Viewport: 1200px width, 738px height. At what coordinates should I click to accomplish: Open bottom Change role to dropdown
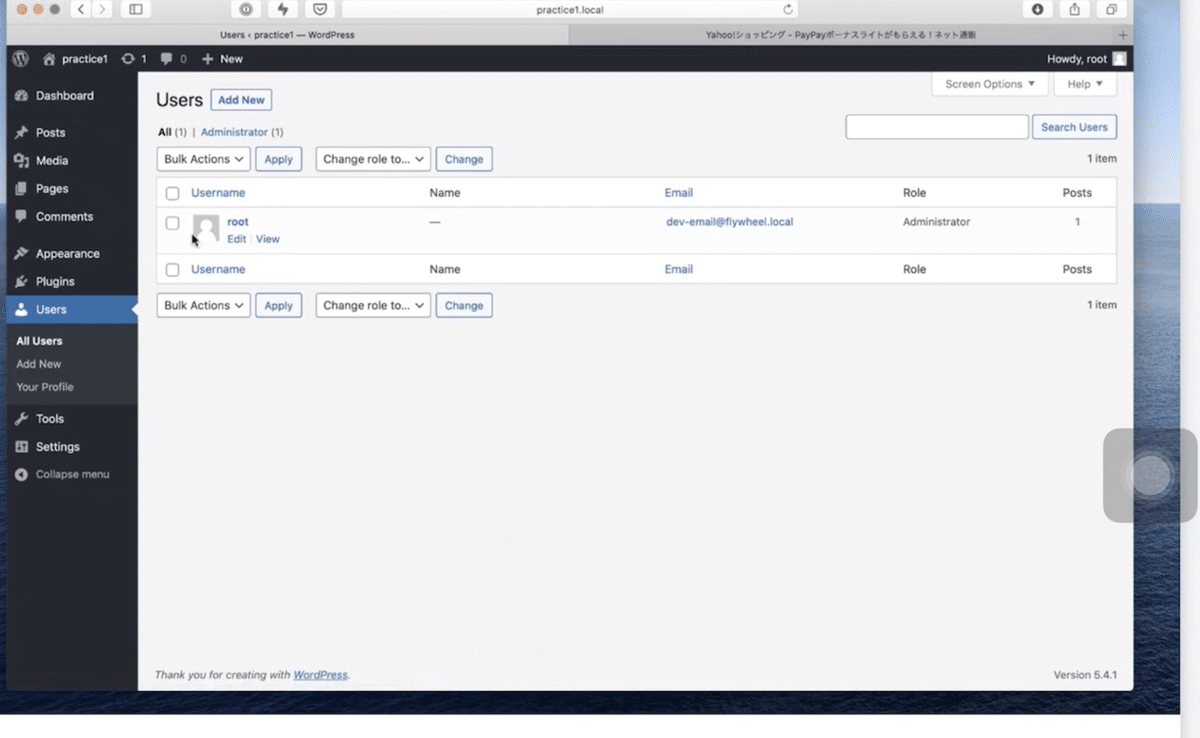click(373, 306)
